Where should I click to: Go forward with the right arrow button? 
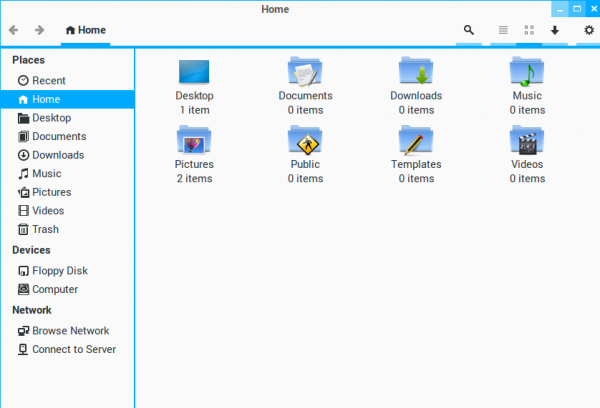point(39,30)
